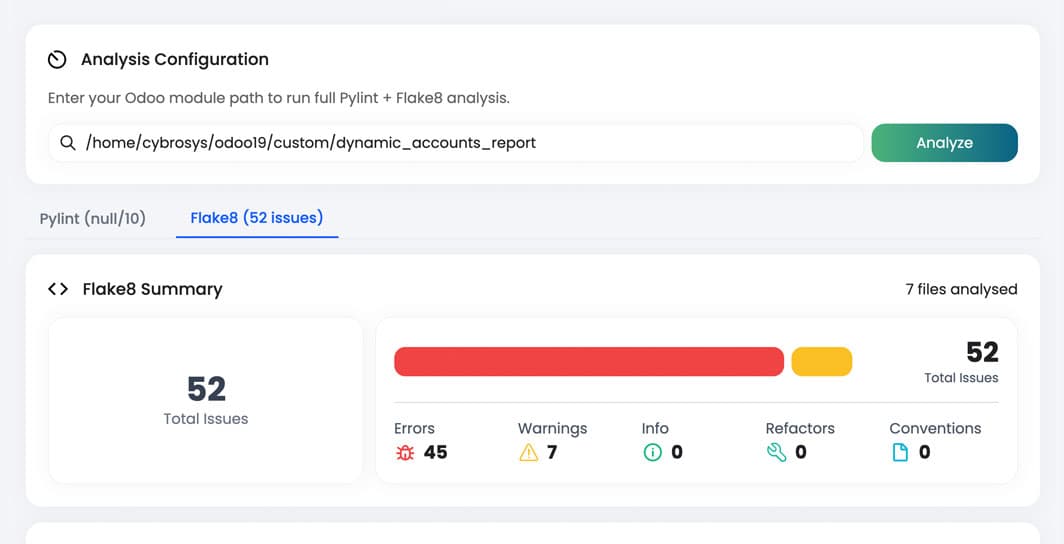
Task: Click the red errors bar segment
Action: pos(588,362)
